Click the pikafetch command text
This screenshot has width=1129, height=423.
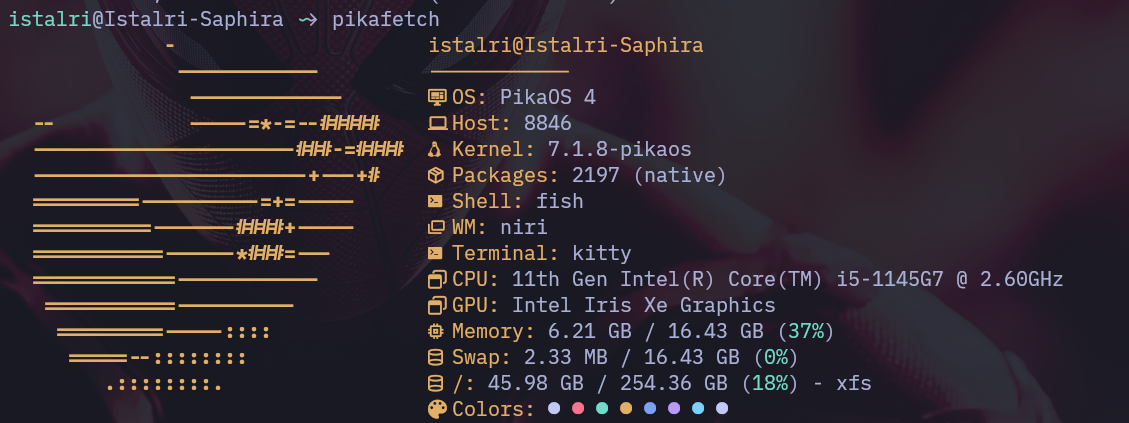(385, 20)
